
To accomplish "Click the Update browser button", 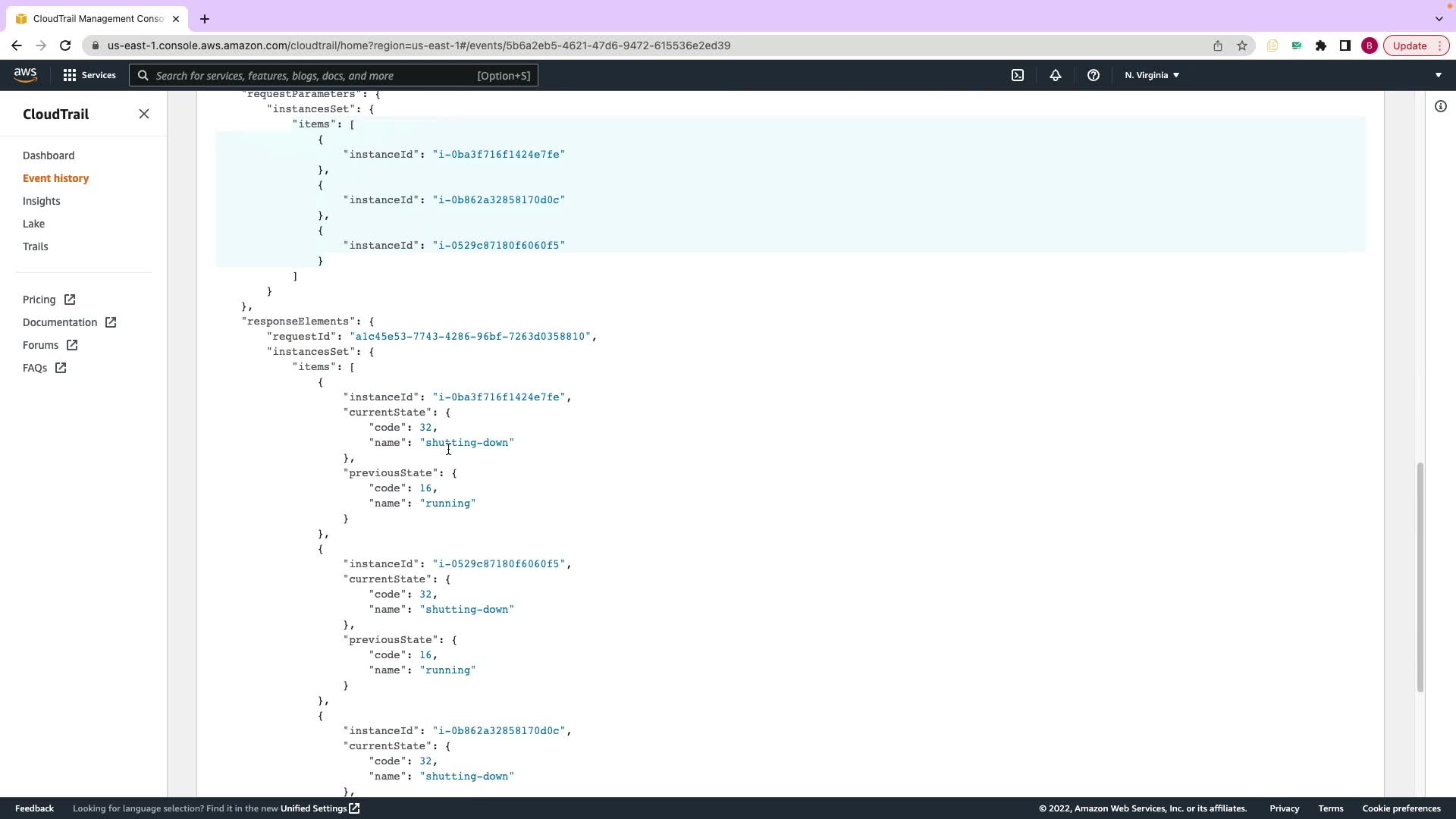I will (1410, 45).
